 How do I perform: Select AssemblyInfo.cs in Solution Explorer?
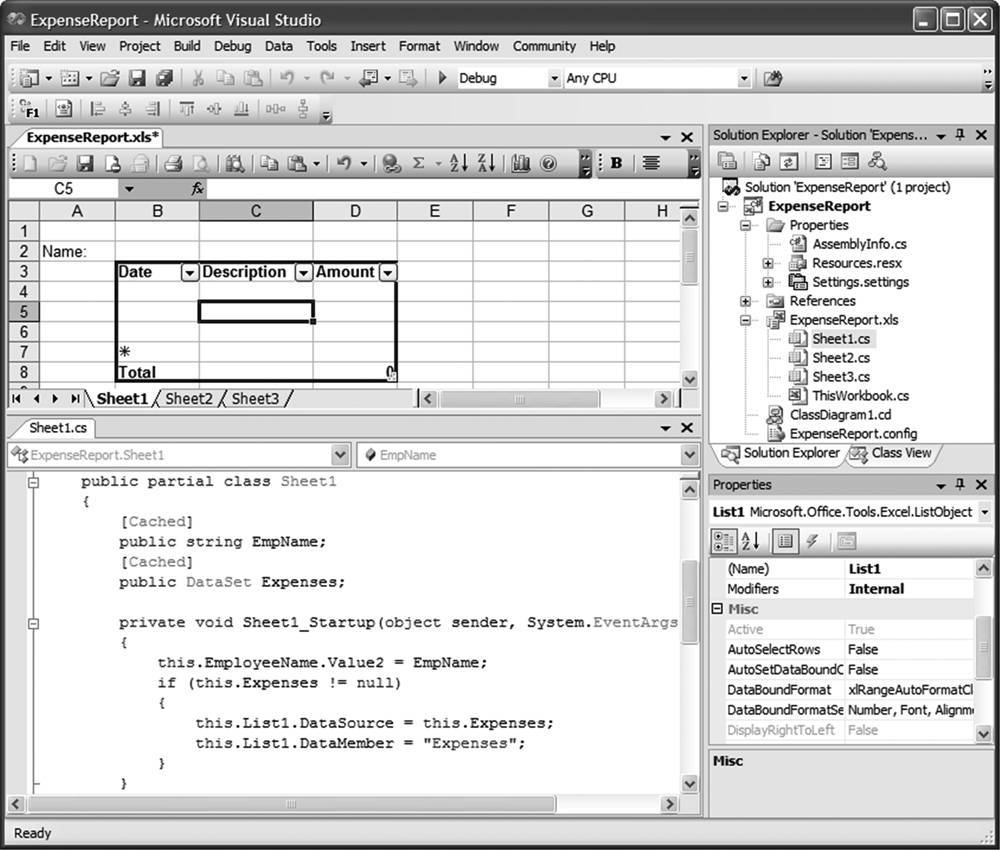pos(859,244)
